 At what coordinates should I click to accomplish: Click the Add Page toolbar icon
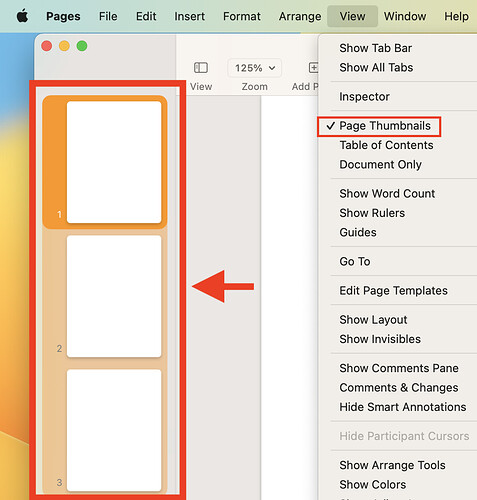313,68
